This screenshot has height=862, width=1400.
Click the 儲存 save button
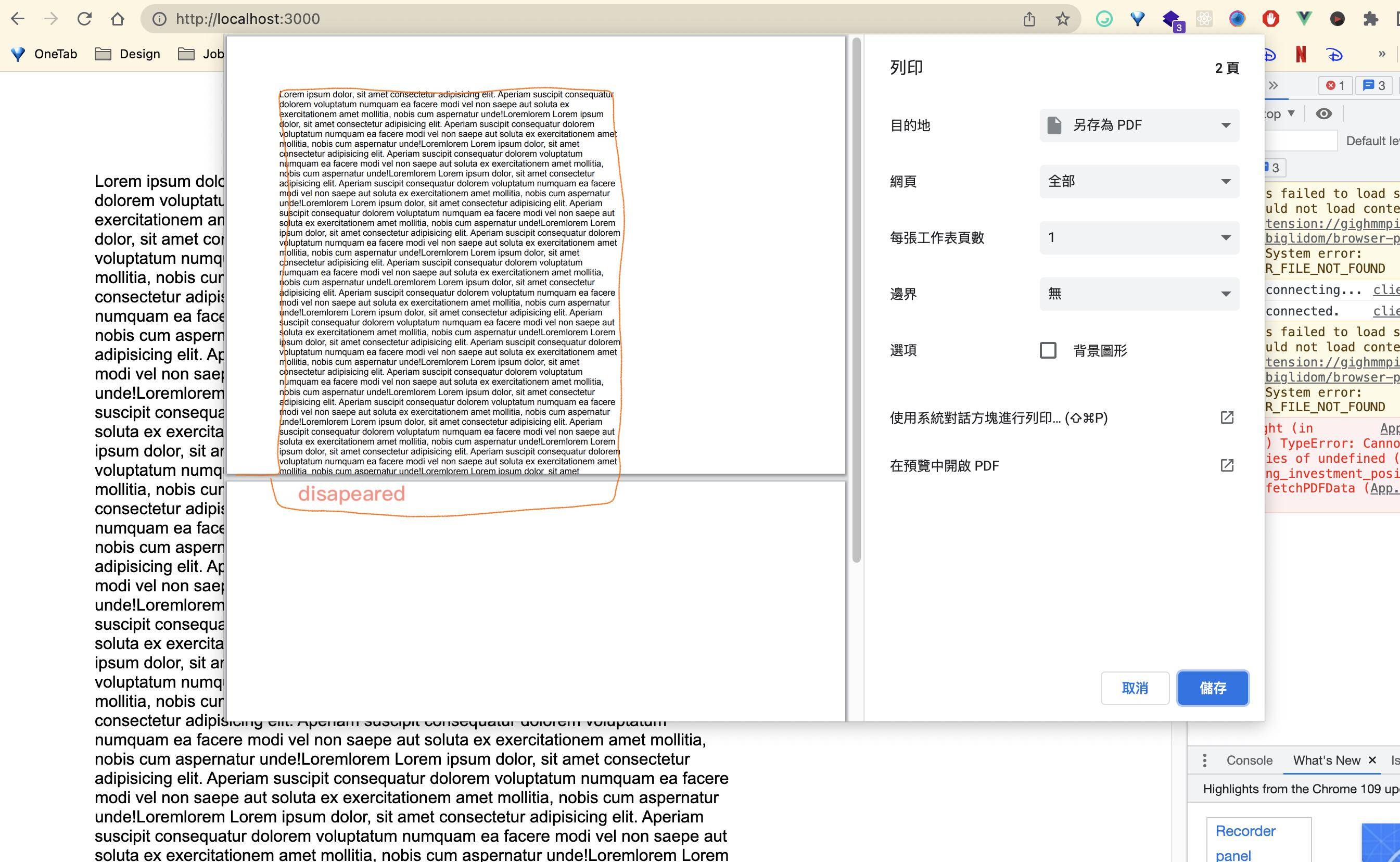pos(1213,688)
